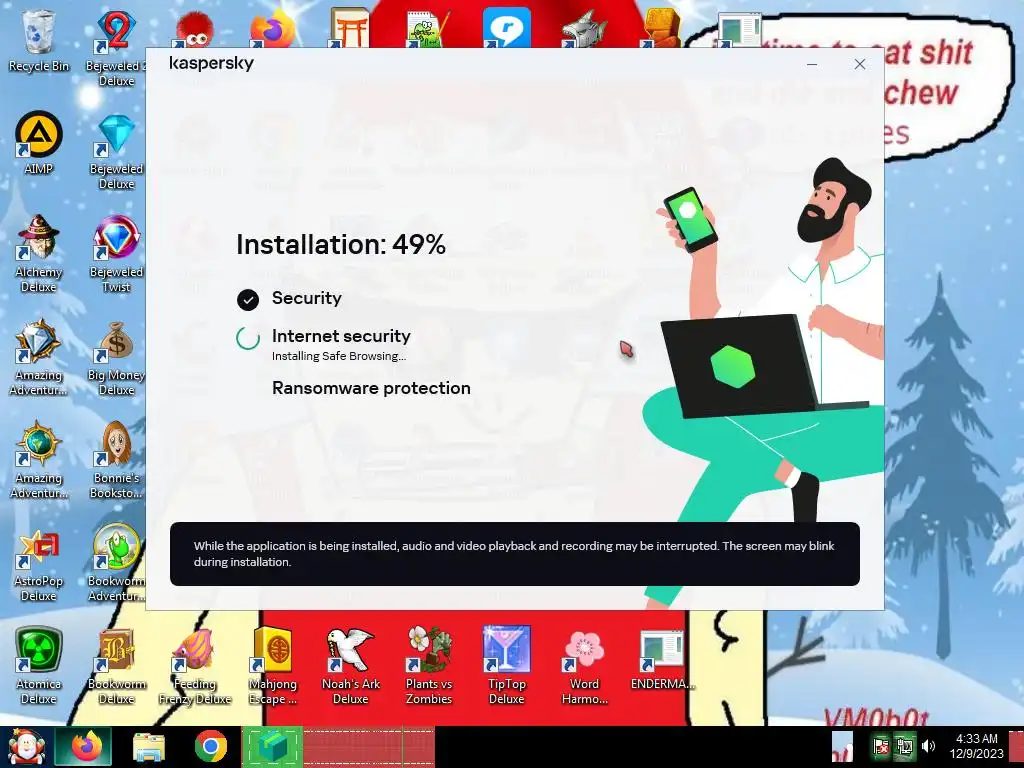This screenshot has width=1024, height=768.
Task: Click the Internet security loading spinner
Action: click(248, 338)
